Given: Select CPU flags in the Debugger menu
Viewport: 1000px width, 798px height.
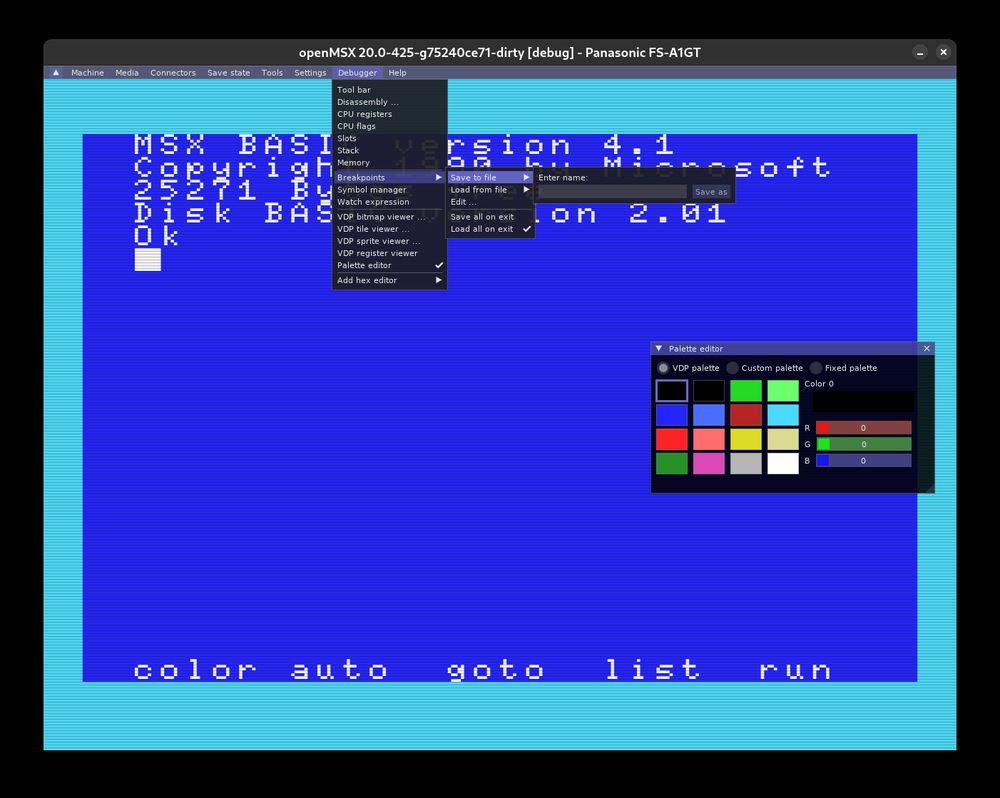Looking at the screenshot, I should pos(358,125).
